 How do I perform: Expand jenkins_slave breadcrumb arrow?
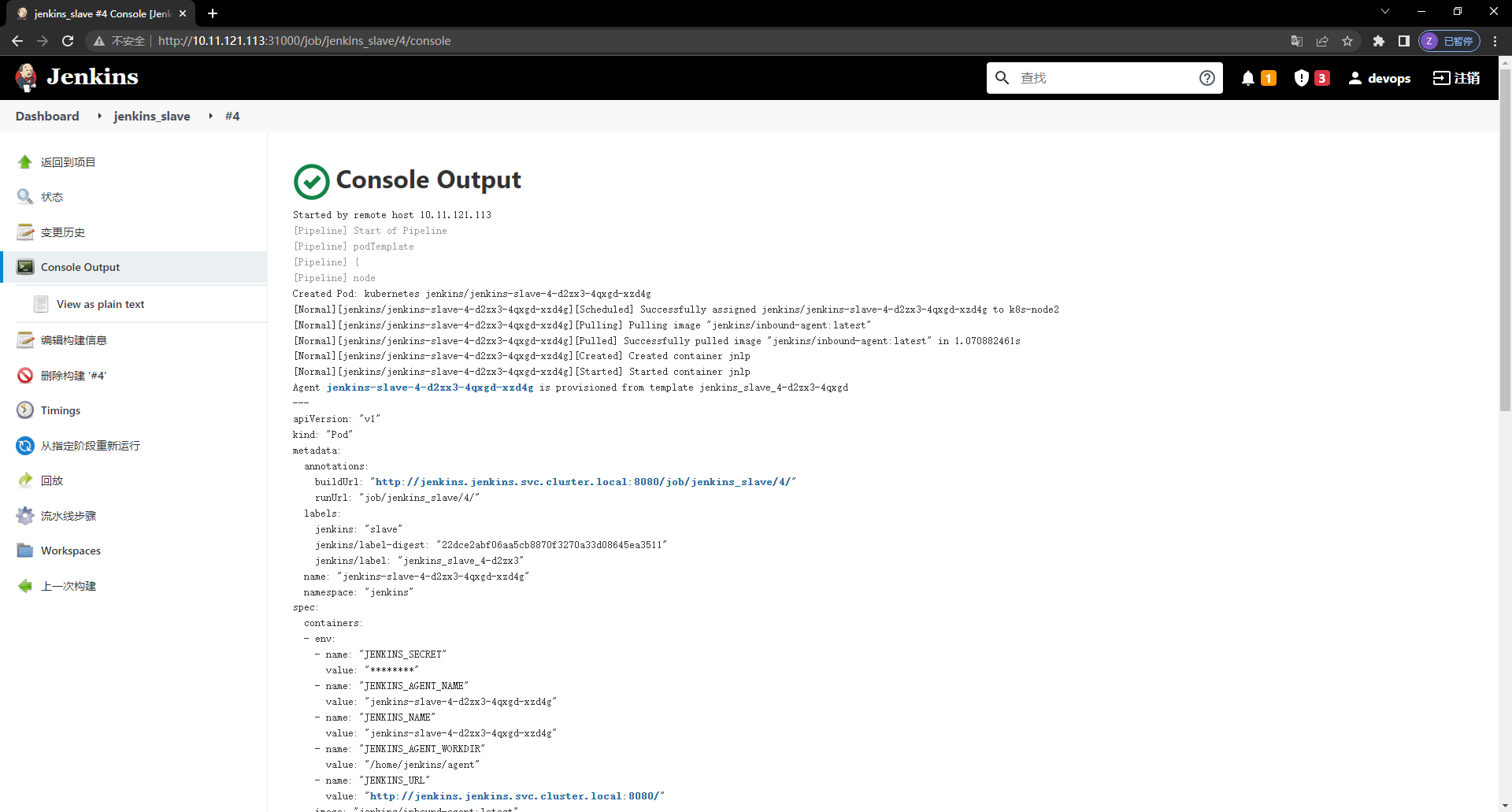[210, 116]
